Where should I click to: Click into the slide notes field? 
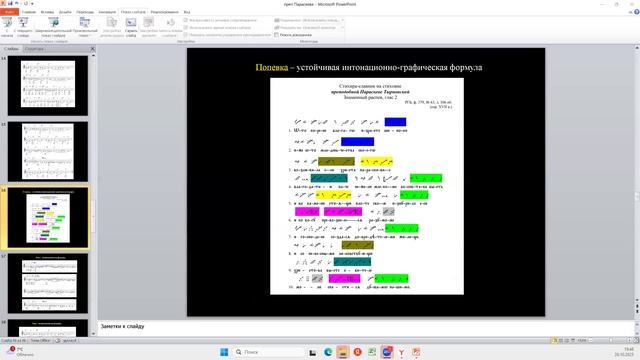click(x=366, y=327)
